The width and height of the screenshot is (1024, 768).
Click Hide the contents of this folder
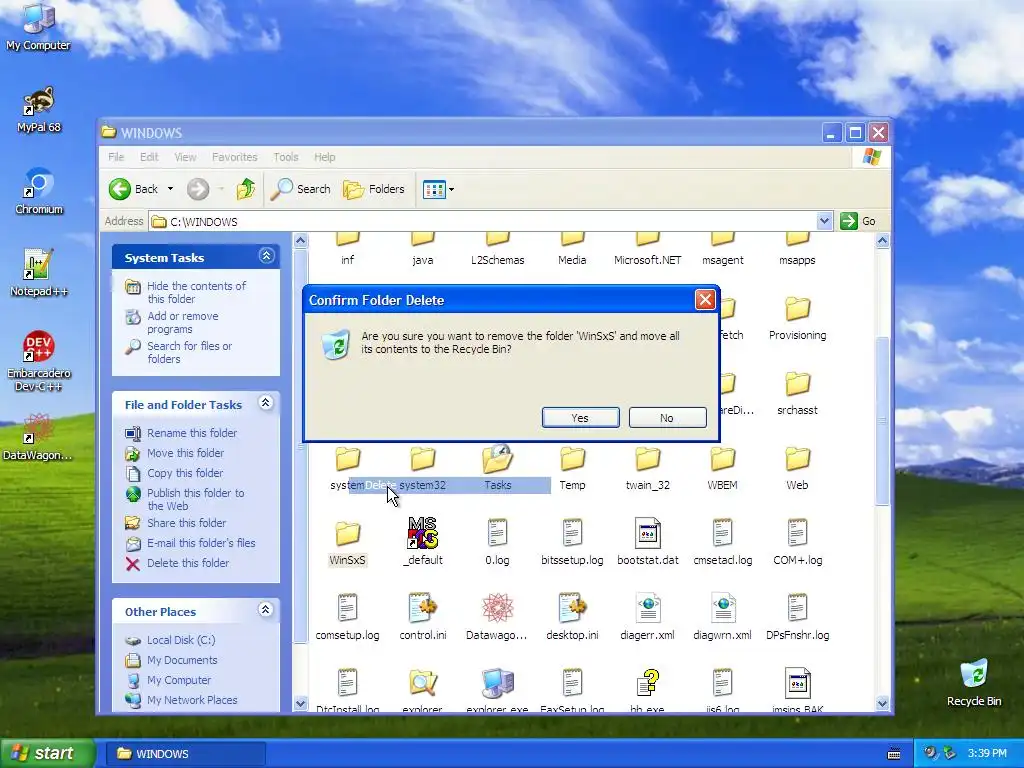pyautogui.click(x=196, y=292)
